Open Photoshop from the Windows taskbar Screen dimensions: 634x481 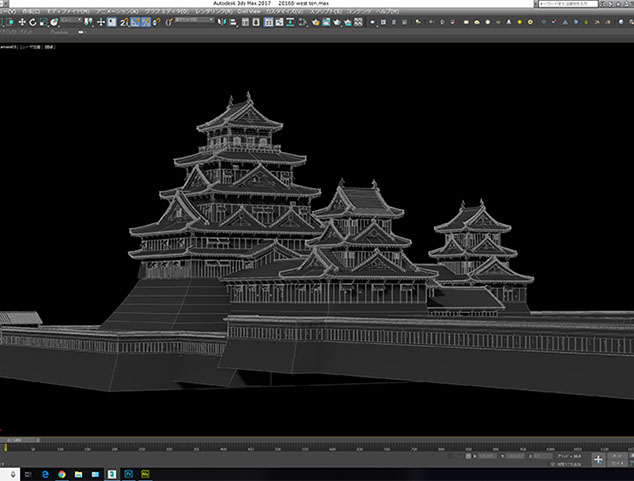point(128,472)
